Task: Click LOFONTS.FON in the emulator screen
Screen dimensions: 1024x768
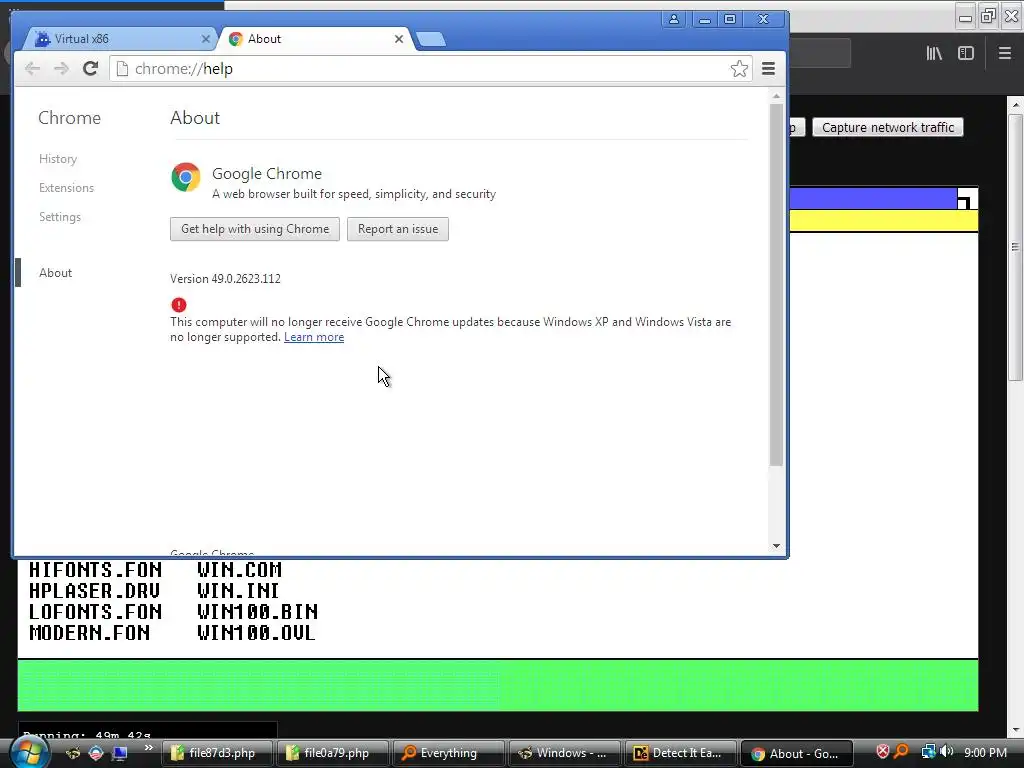Action: [95, 611]
